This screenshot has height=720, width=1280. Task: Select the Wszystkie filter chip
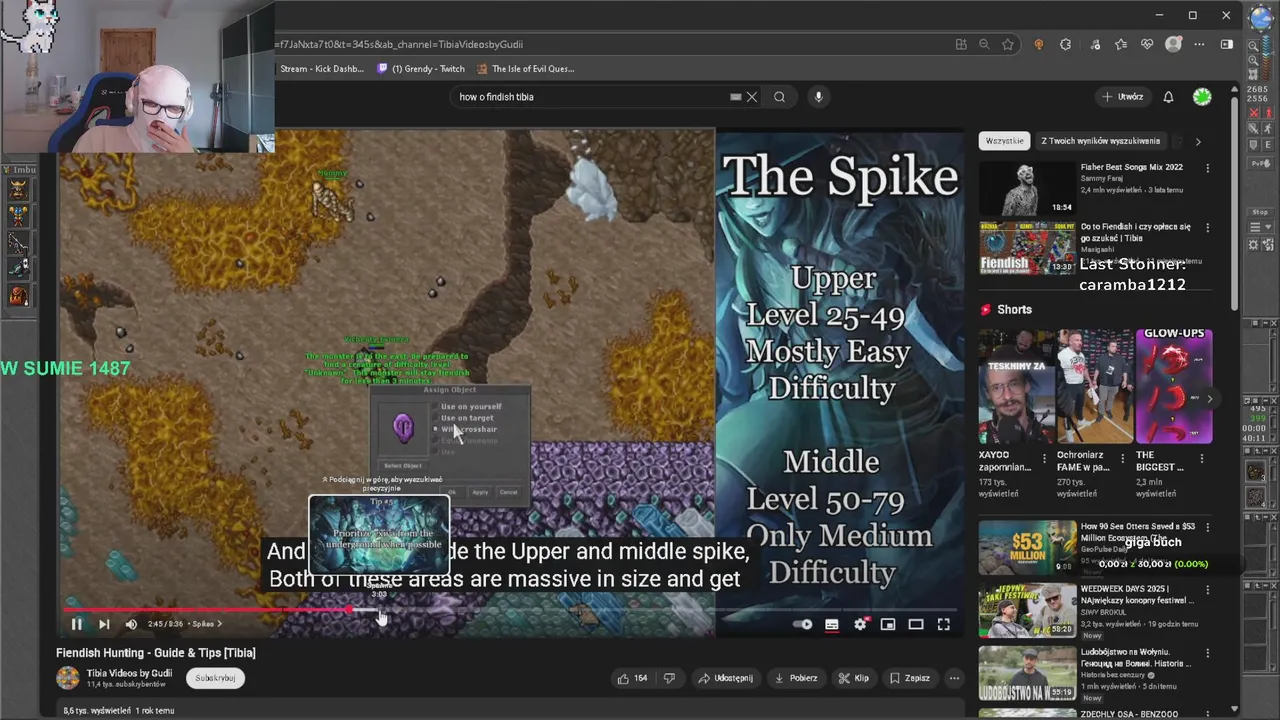coord(1004,141)
